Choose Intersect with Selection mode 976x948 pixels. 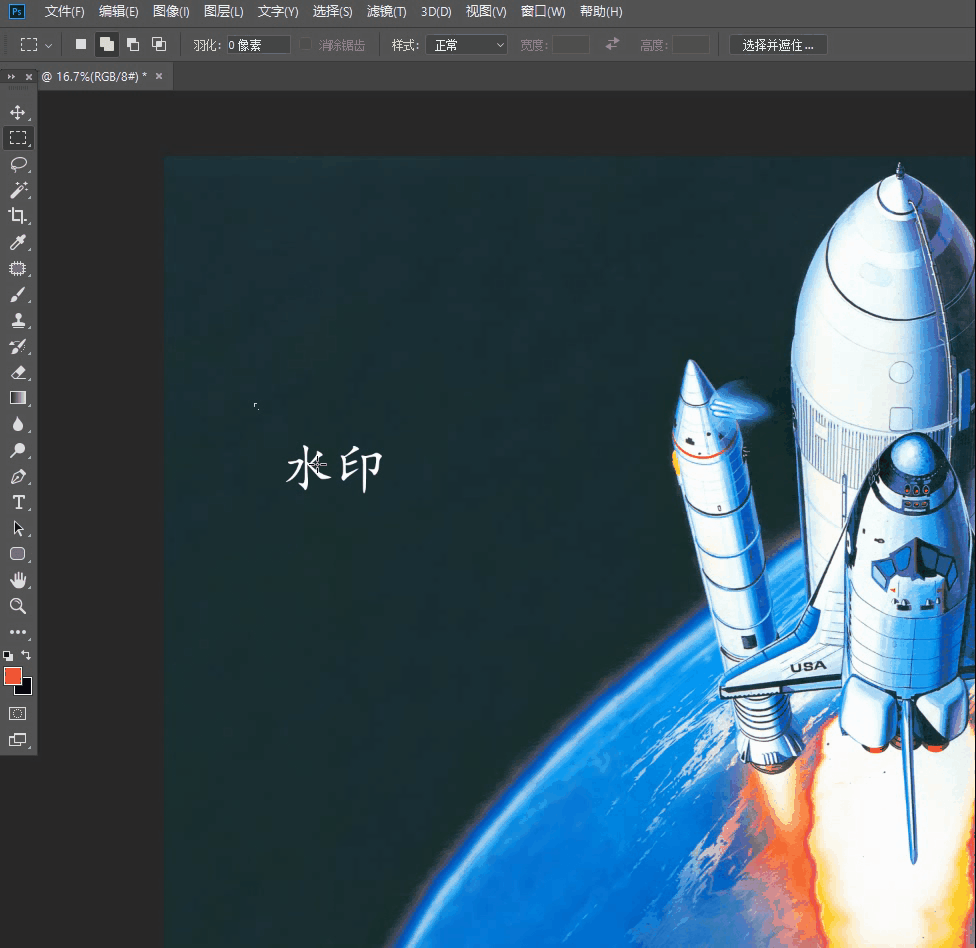point(159,44)
